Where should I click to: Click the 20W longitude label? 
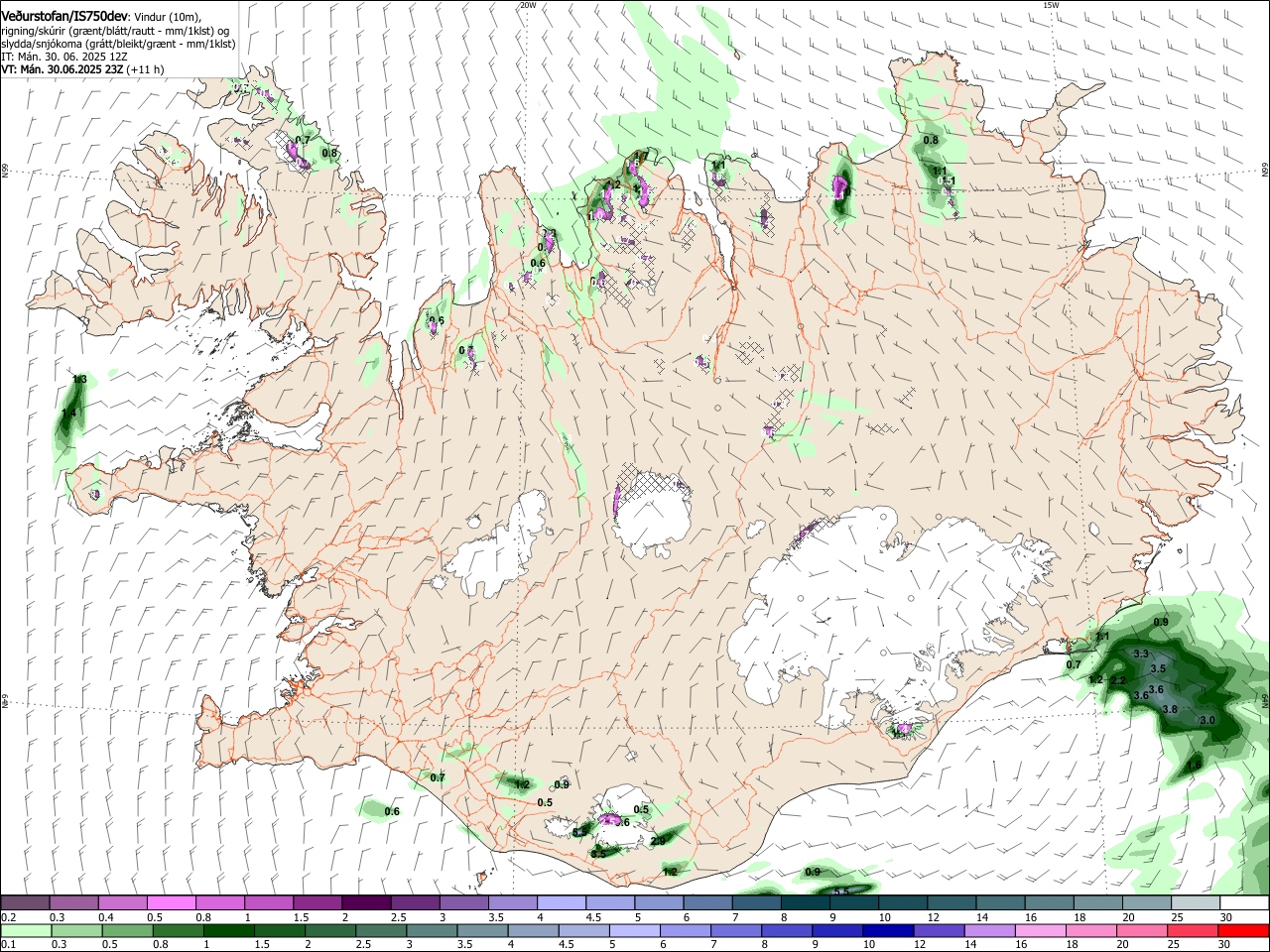[x=528, y=5]
